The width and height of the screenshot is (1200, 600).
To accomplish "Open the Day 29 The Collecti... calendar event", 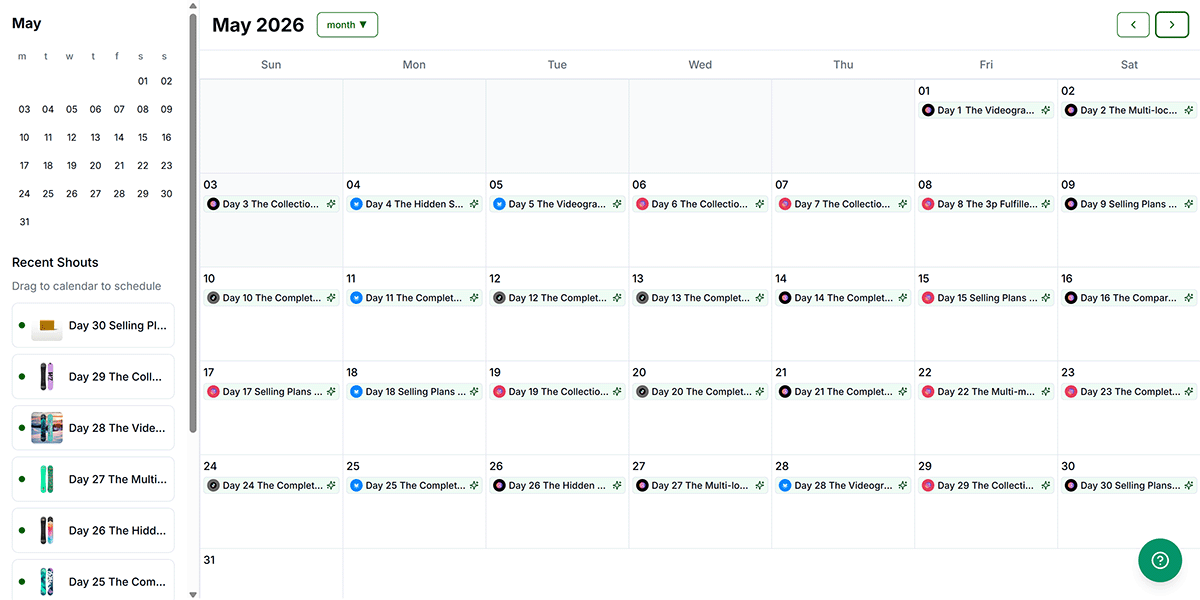I will (986, 486).
